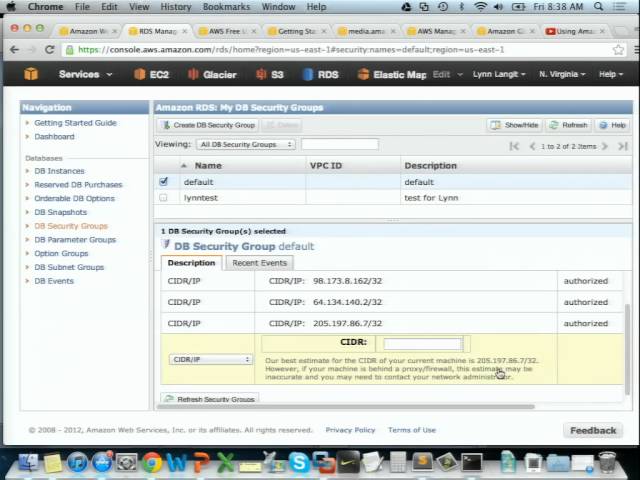Switch to the Recent Events tab
This screenshot has width=640, height=480.
coord(260,263)
